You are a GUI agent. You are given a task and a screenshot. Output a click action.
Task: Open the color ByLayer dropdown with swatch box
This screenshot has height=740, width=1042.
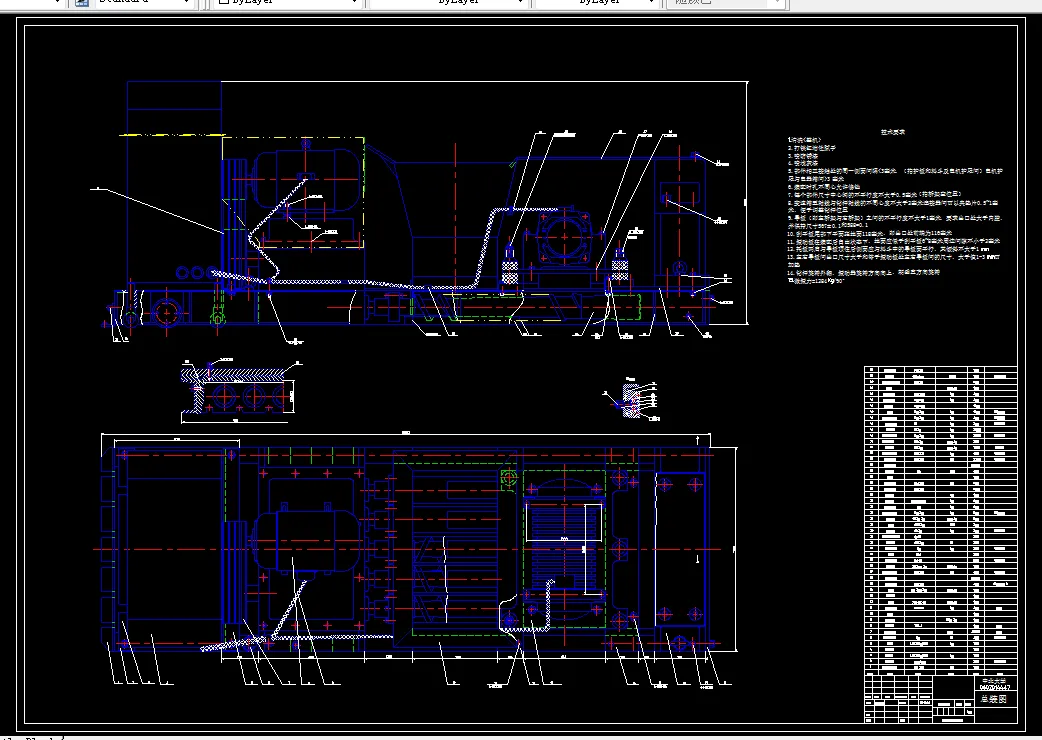point(287,3)
